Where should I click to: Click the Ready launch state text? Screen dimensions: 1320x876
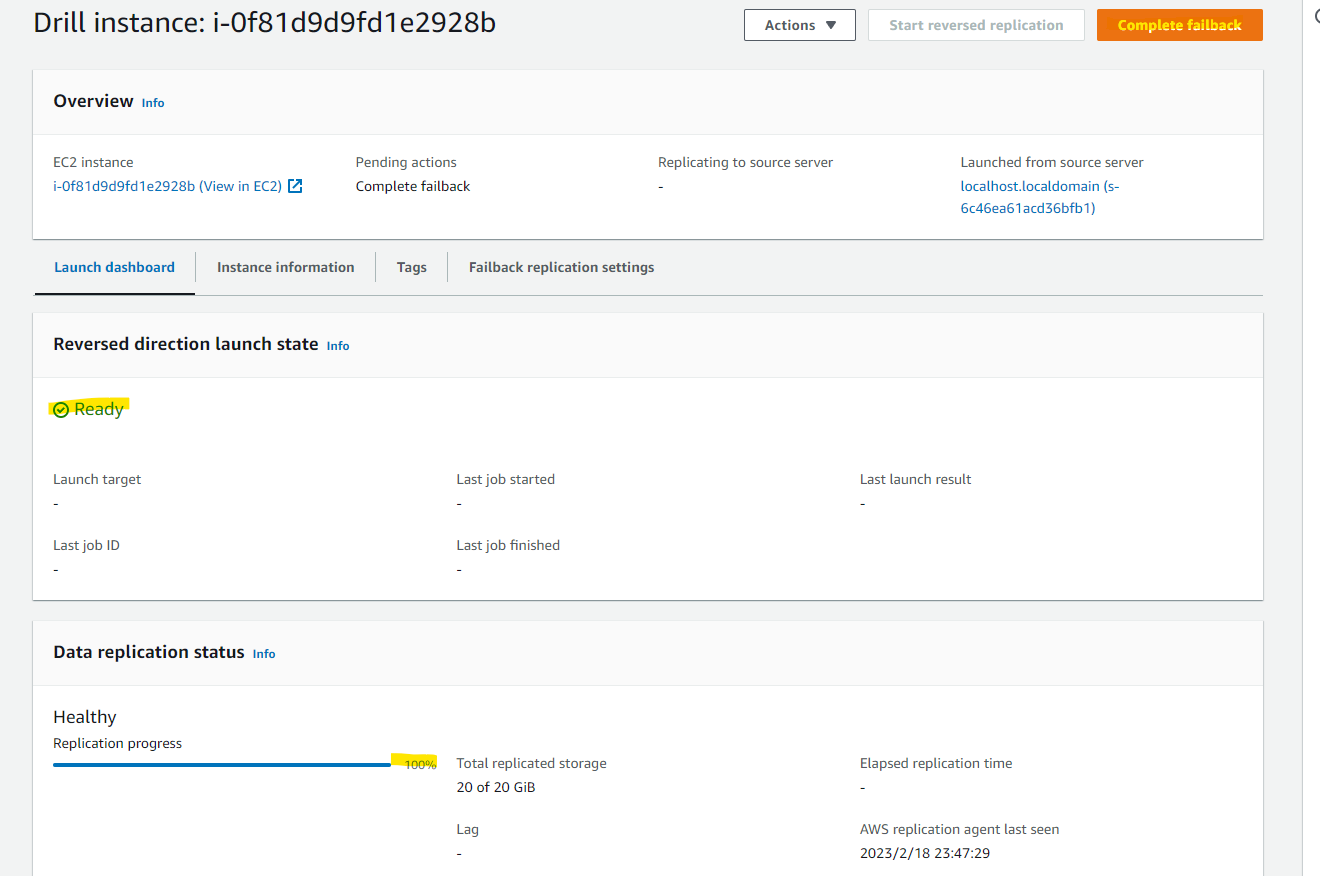coord(99,409)
